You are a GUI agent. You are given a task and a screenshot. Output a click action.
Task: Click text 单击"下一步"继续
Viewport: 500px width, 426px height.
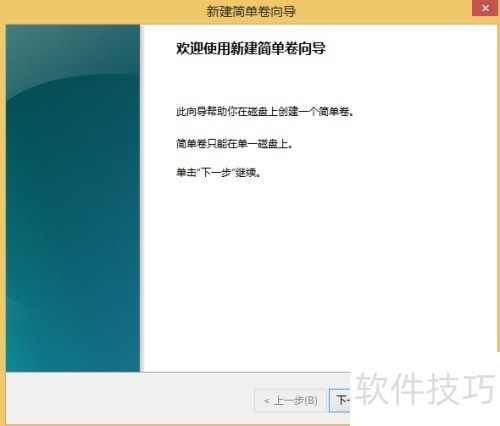point(218,173)
